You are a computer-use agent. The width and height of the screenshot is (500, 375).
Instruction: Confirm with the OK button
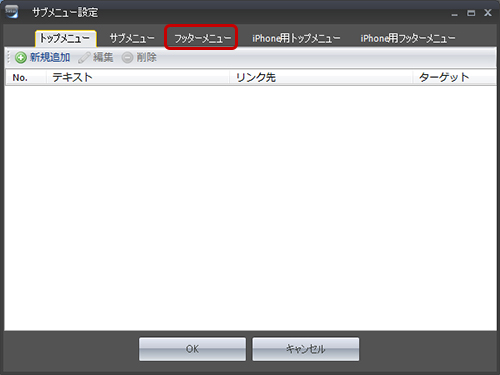192,349
